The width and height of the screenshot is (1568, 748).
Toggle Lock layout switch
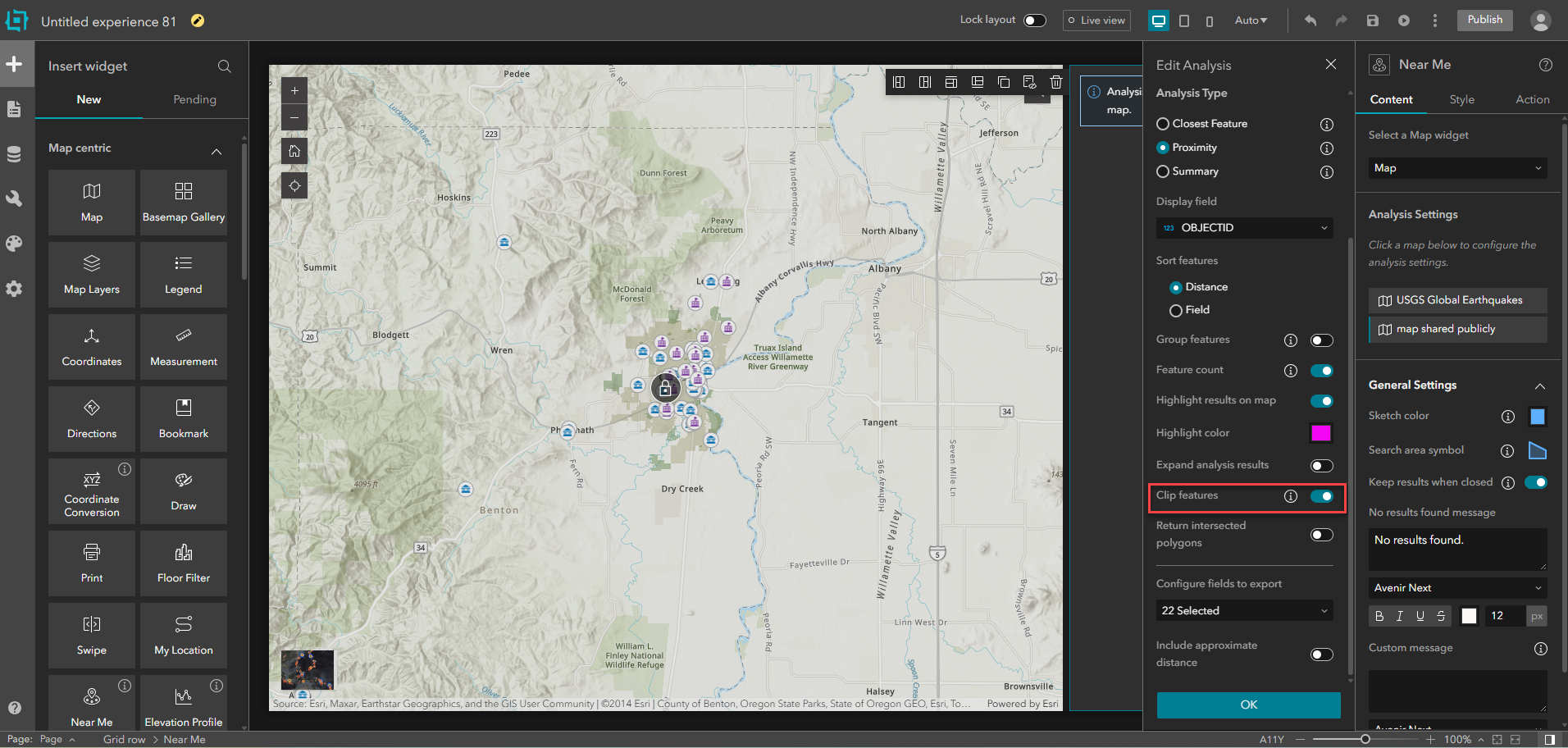[1035, 21]
